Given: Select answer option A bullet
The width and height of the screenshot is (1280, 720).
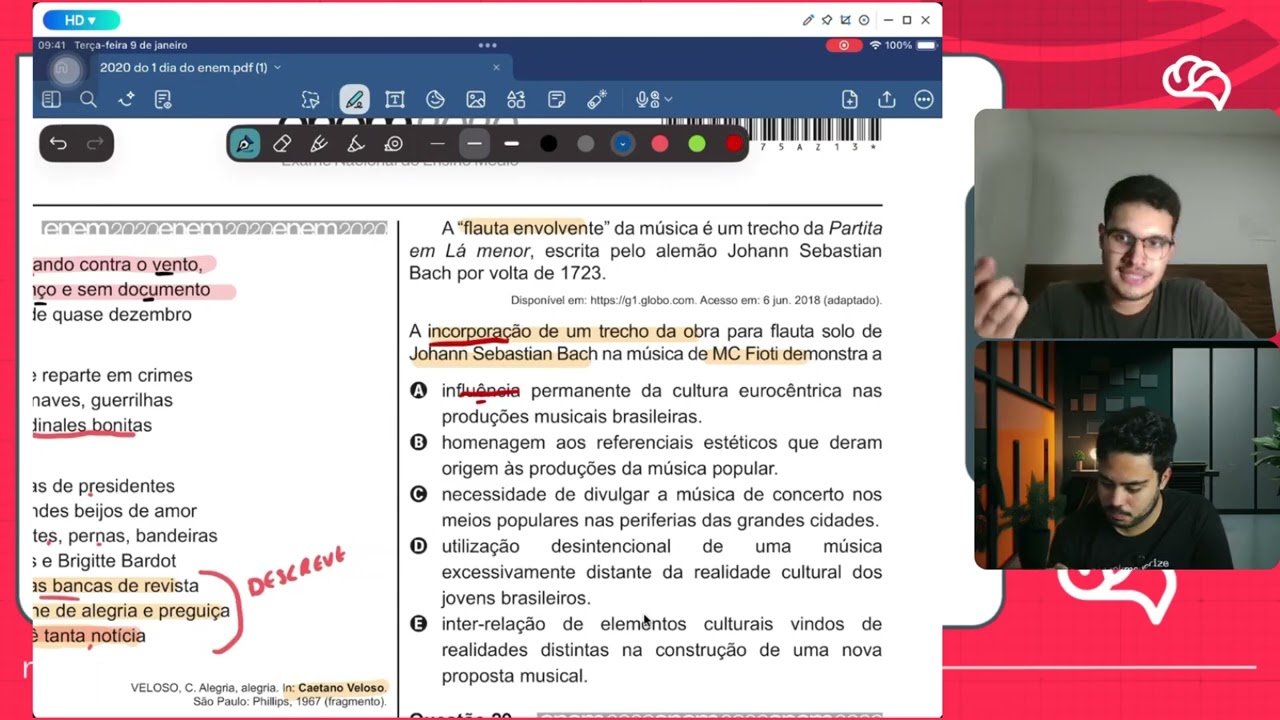Looking at the screenshot, I should click(x=419, y=390).
